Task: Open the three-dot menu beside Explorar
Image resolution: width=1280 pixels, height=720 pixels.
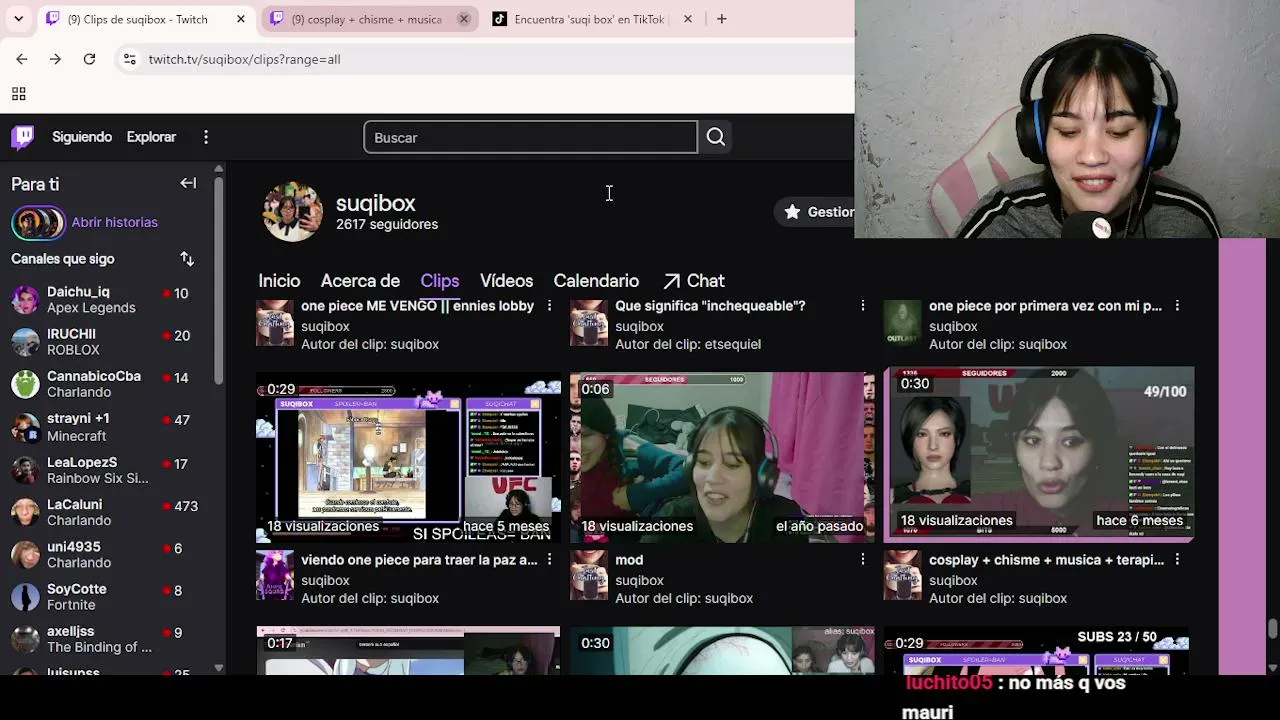Action: (x=206, y=137)
